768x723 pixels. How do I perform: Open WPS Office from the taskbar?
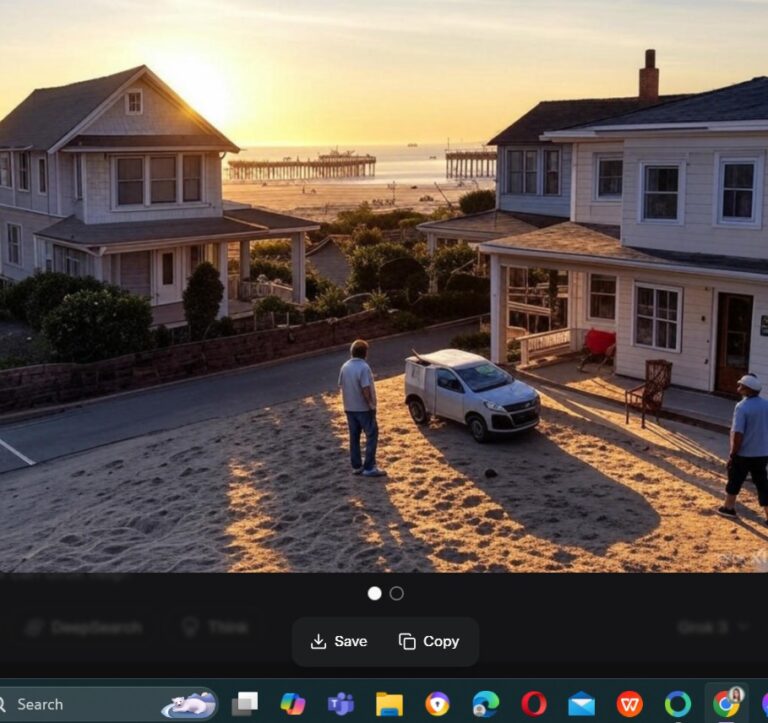click(x=629, y=704)
